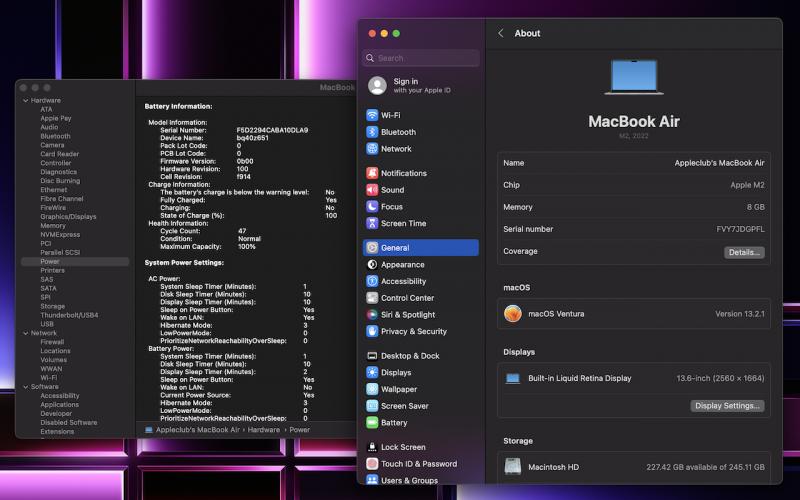Select Wi-Fi under Network in System Information
Screen dimensions: 800x500
(x=48, y=378)
